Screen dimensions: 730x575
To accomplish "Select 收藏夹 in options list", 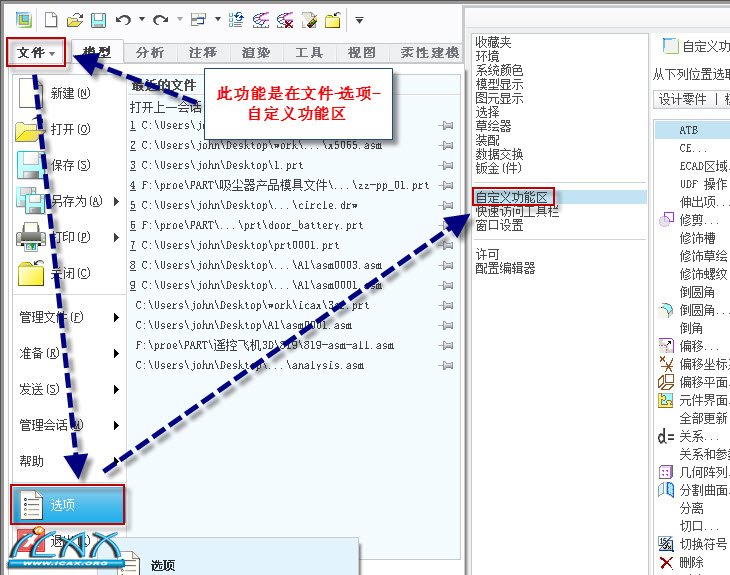I will click(493, 42).
